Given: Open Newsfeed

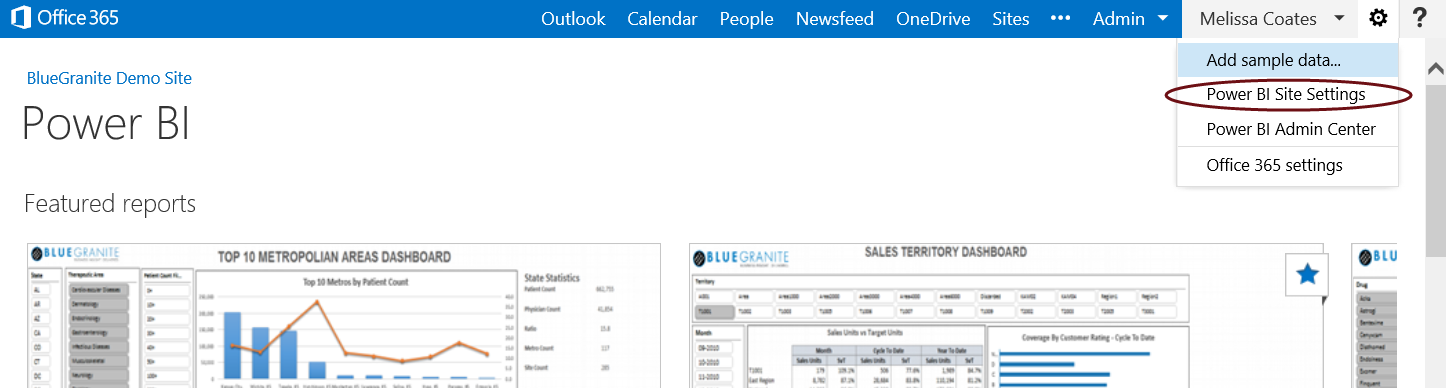Looking at the screenshot, I should pos(835,18).
